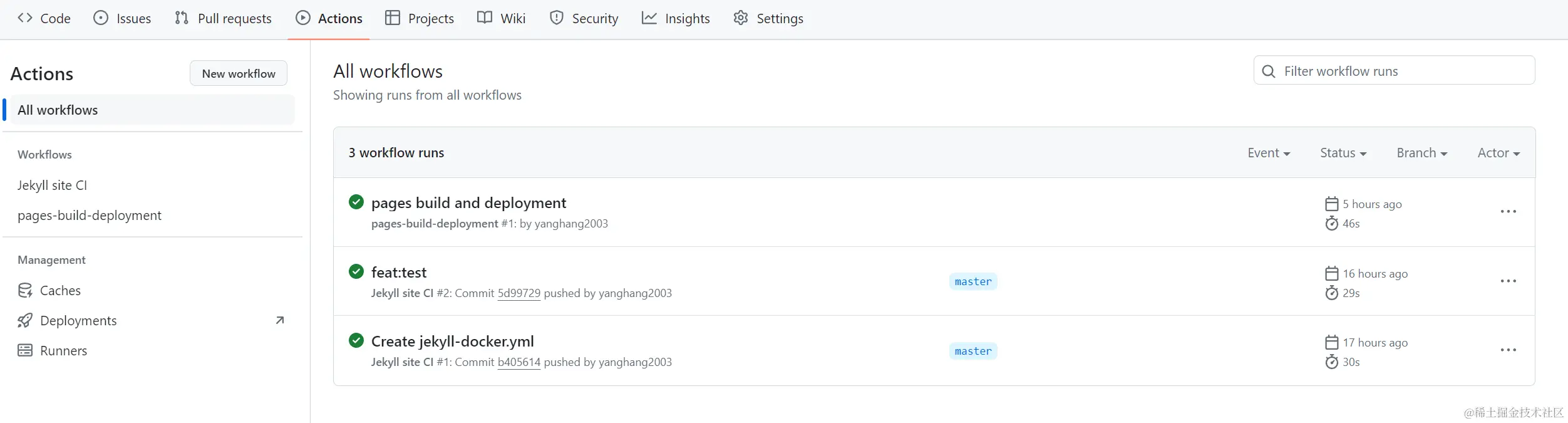Expand the Branch filter dropdown
Viewport: 1568px width, 423px height.
tap(1421, 153)
